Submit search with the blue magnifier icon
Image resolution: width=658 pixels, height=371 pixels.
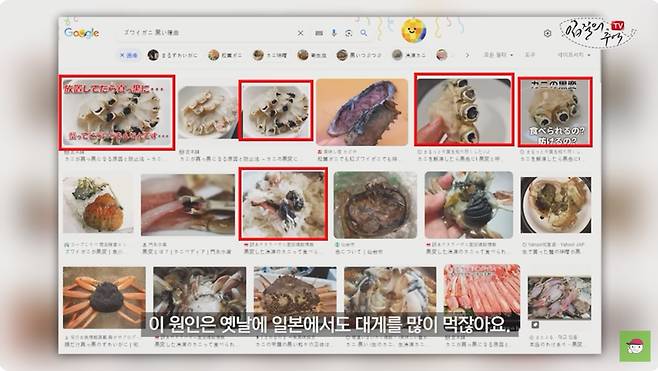click(x=364, y=33)
